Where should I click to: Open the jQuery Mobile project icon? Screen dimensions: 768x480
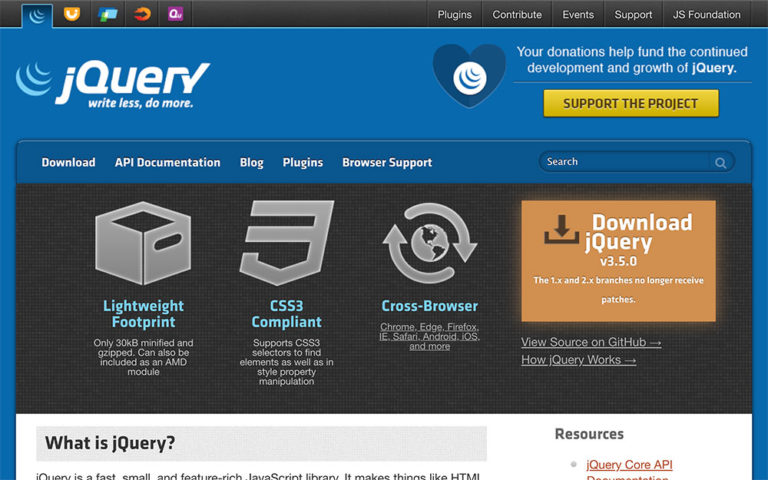pos(107,14)
